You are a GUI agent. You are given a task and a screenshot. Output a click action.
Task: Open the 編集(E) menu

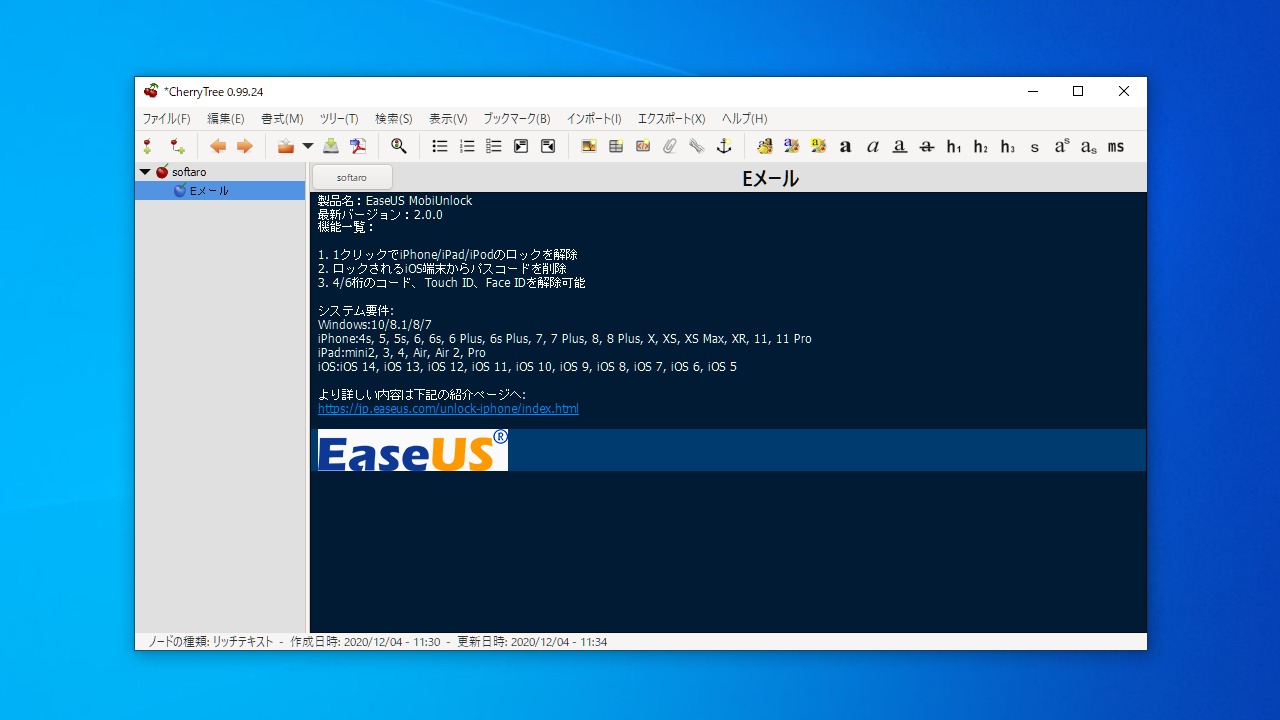[225, 119]
